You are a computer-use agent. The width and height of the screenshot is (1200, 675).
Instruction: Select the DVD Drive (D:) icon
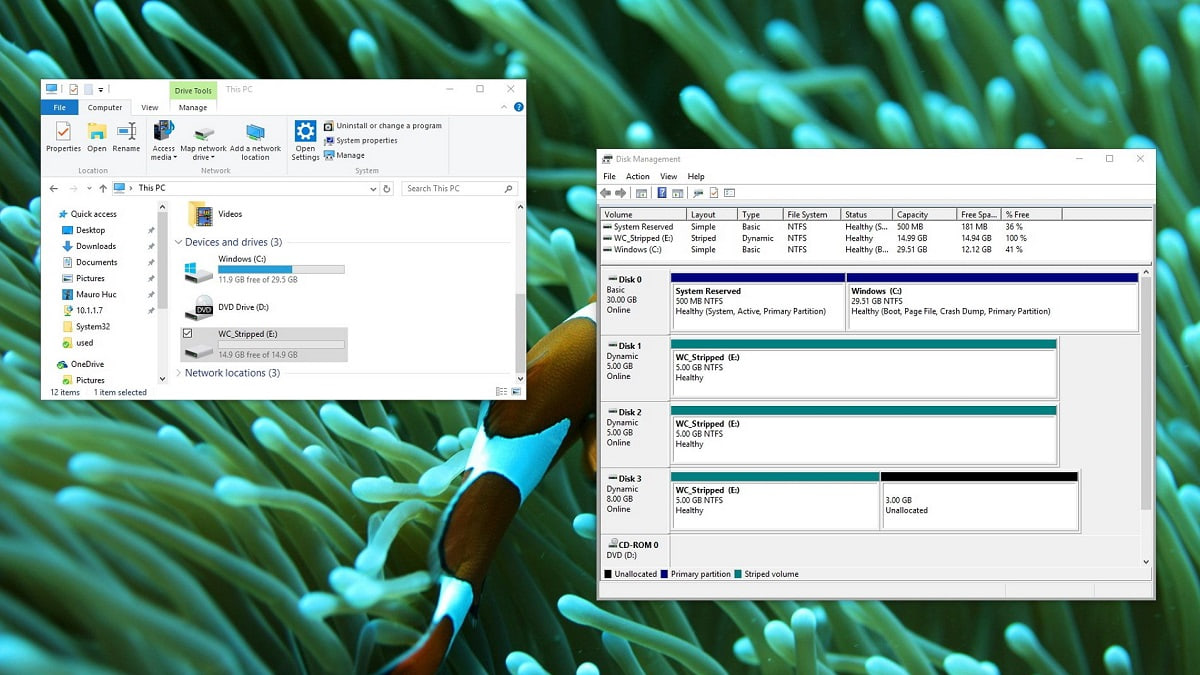[x=199, y=307]
